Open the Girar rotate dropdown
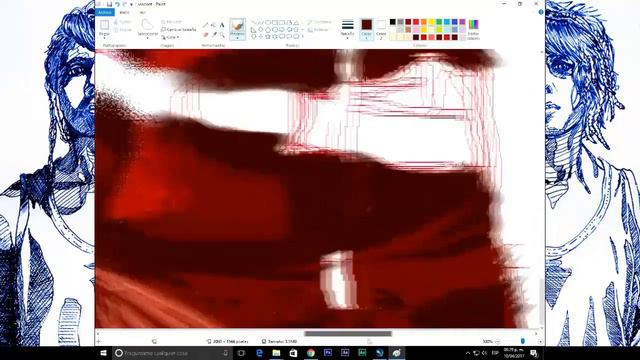The height and width of the screenshot is (360, 640). click(x=170, y=37)
